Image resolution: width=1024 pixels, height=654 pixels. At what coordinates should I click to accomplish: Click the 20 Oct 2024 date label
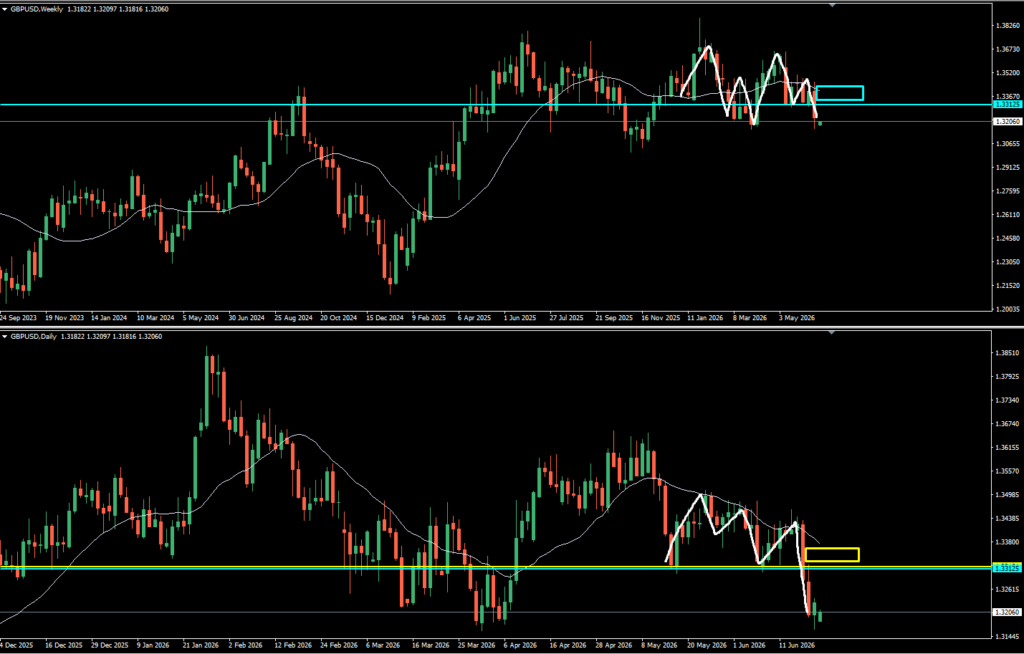338,318
